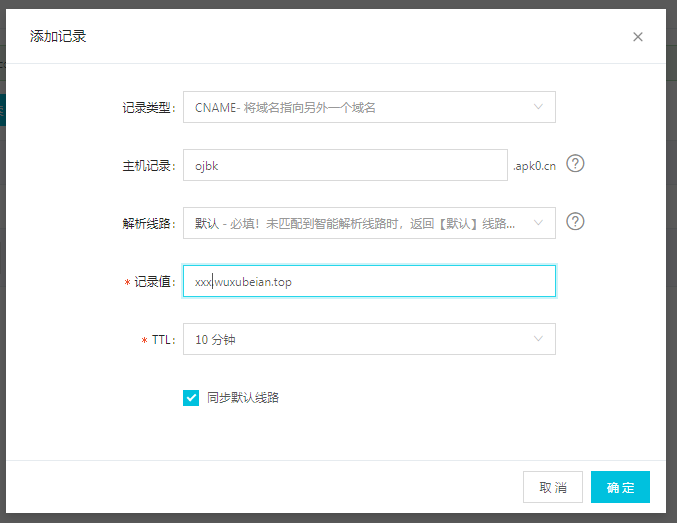Screen dimensions: 677x523
Task: Open the TTL 10 分钟 dropdown
Action: click(x=368, y=339)
